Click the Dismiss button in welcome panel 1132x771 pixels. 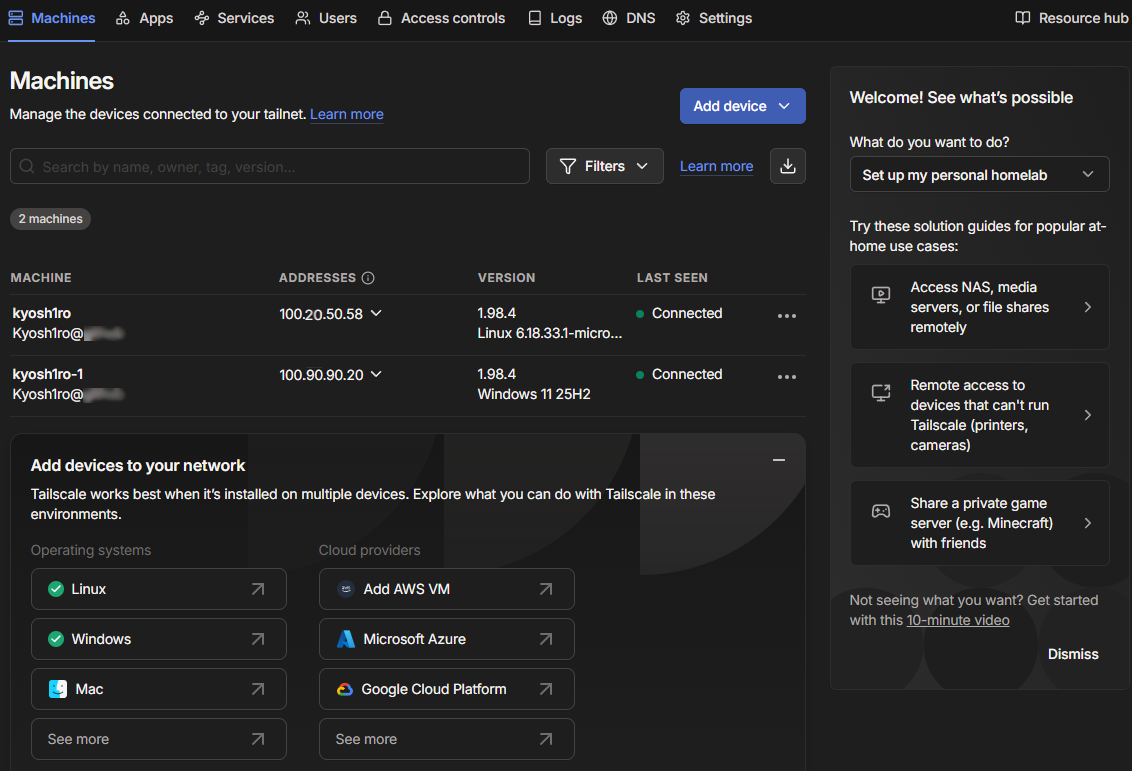tap(1073, 654)
